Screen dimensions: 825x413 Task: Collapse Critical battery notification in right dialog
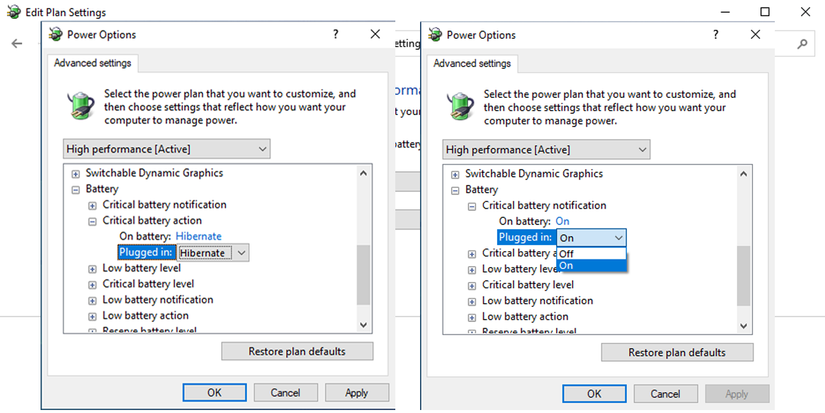(x=472, y=206)
